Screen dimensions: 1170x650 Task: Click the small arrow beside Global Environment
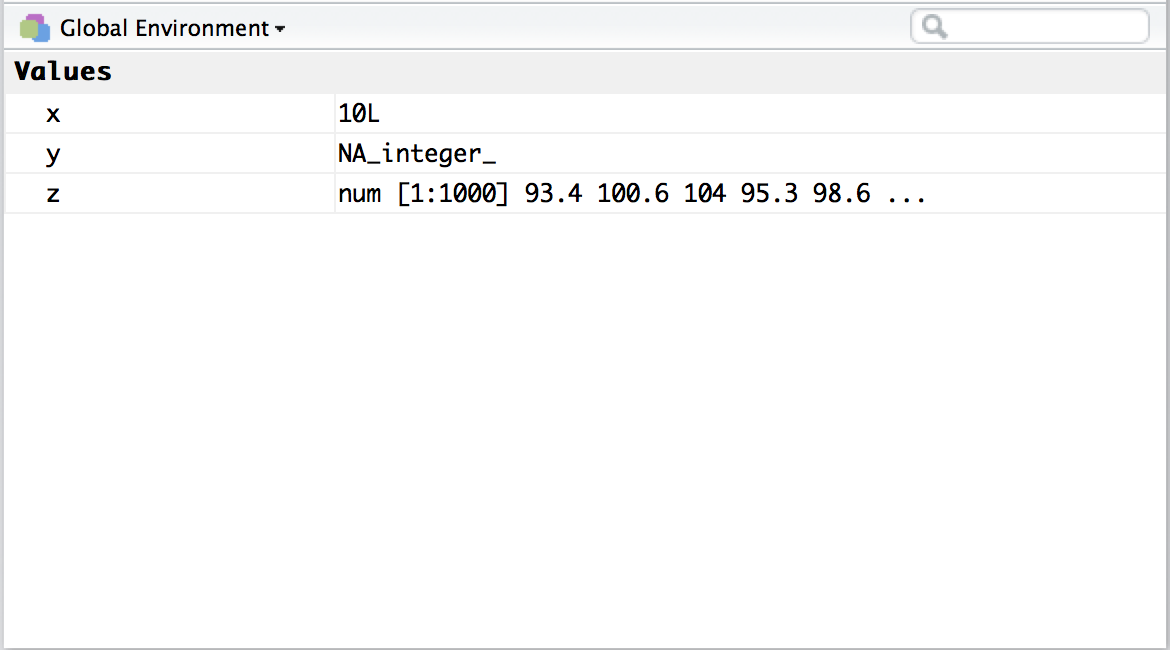(280, 29)
